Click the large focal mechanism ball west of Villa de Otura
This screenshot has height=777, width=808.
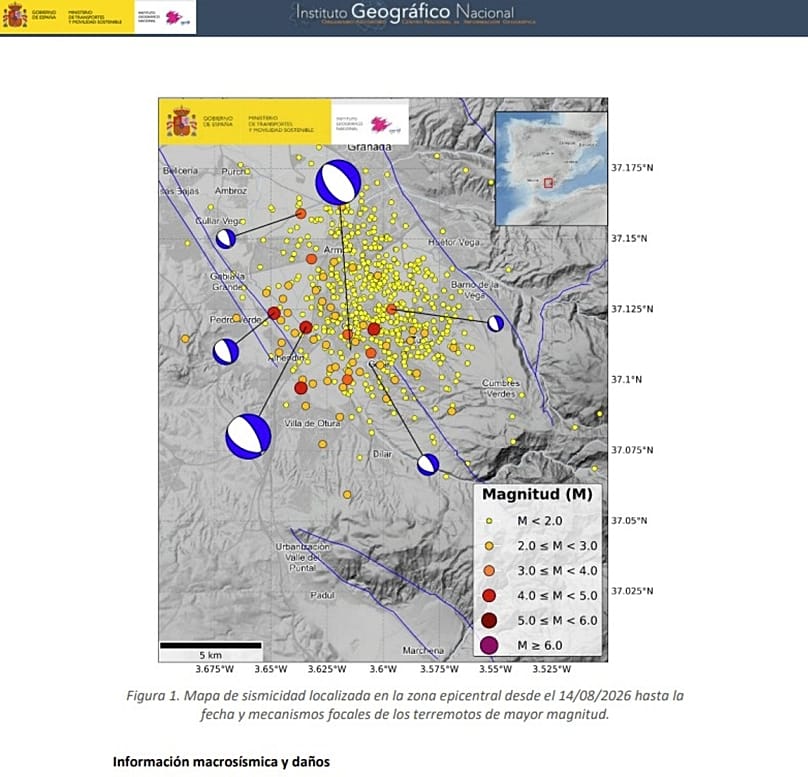[x=248, y=436]
